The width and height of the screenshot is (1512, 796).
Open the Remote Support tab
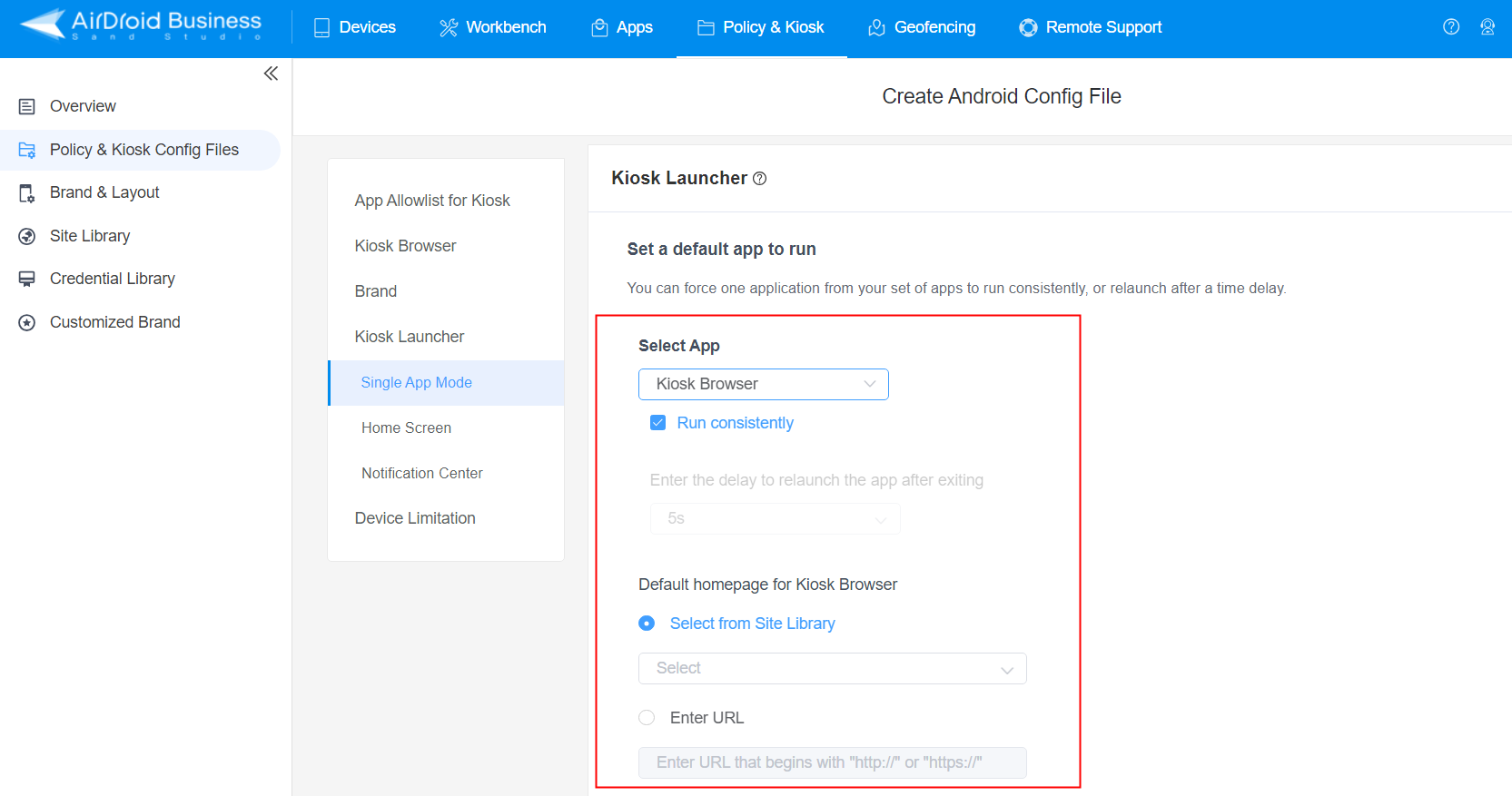[x=1091, y=28]
